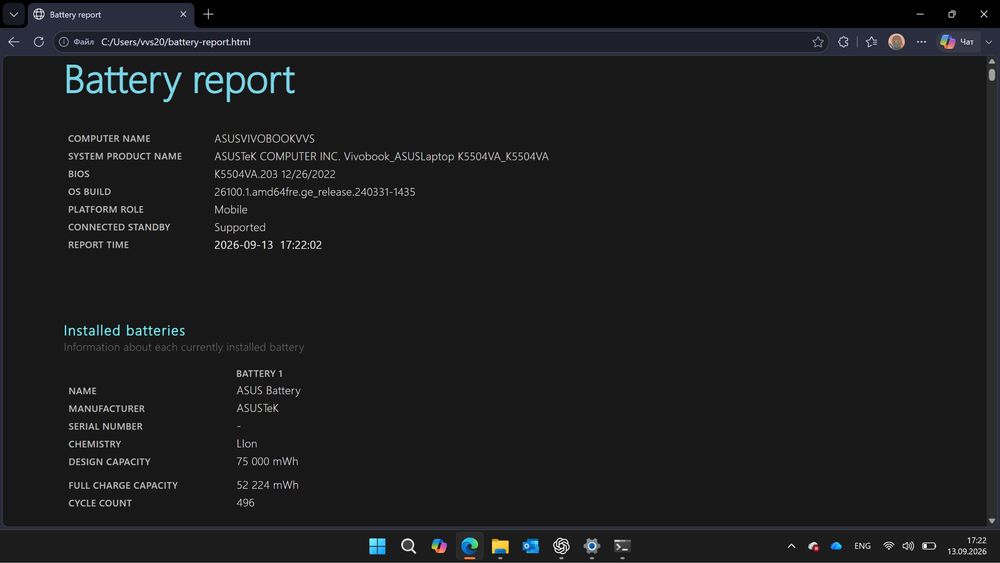Open battery status tray icon
1000x563 pixels.
click(x=929, y=546)
